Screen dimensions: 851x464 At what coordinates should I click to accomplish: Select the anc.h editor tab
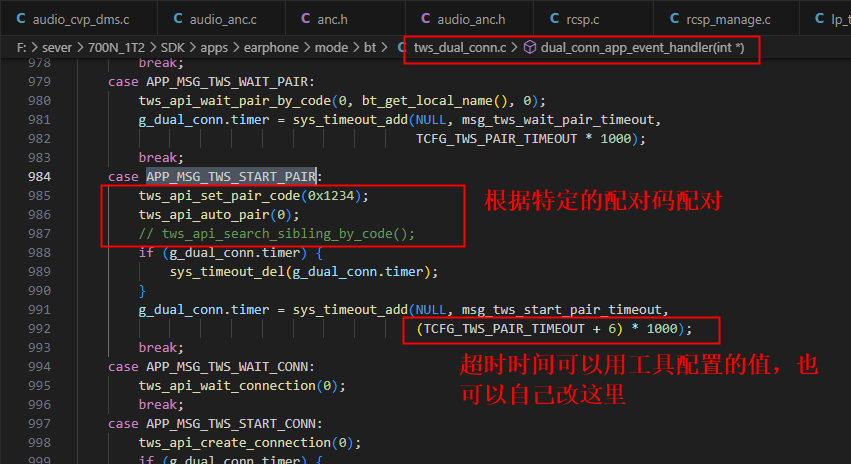tap(345, 19)
